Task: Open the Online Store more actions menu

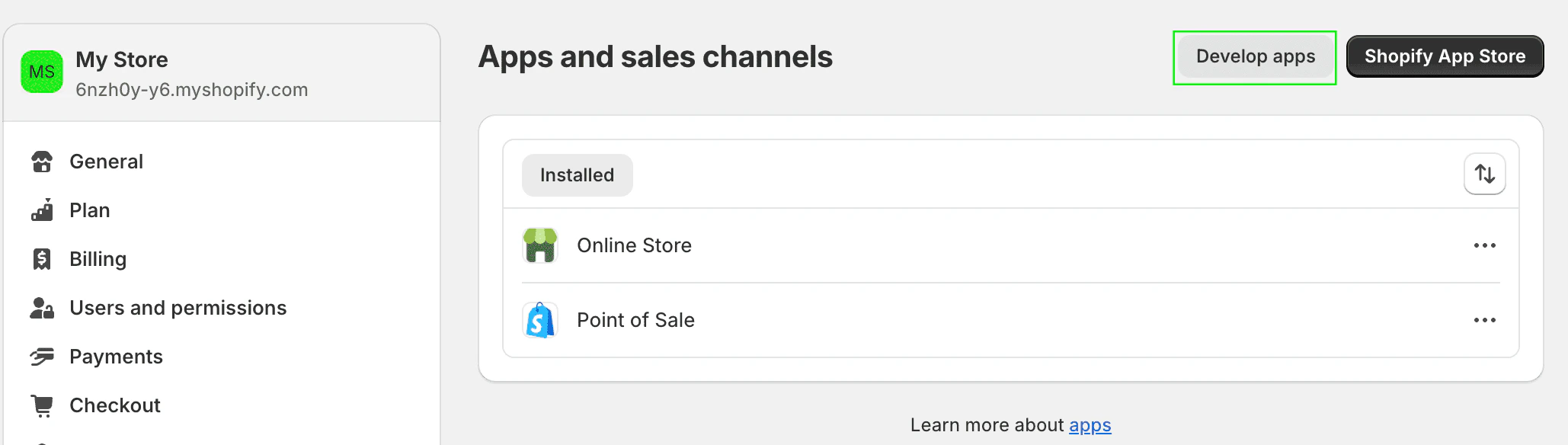Action: [x=1484, y=245]
